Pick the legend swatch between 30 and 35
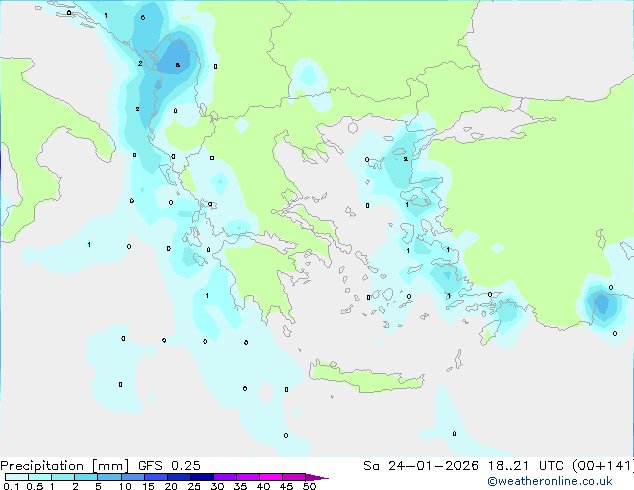Image resolution: width=634 pixels, height=490 pixels. [225, 477]
